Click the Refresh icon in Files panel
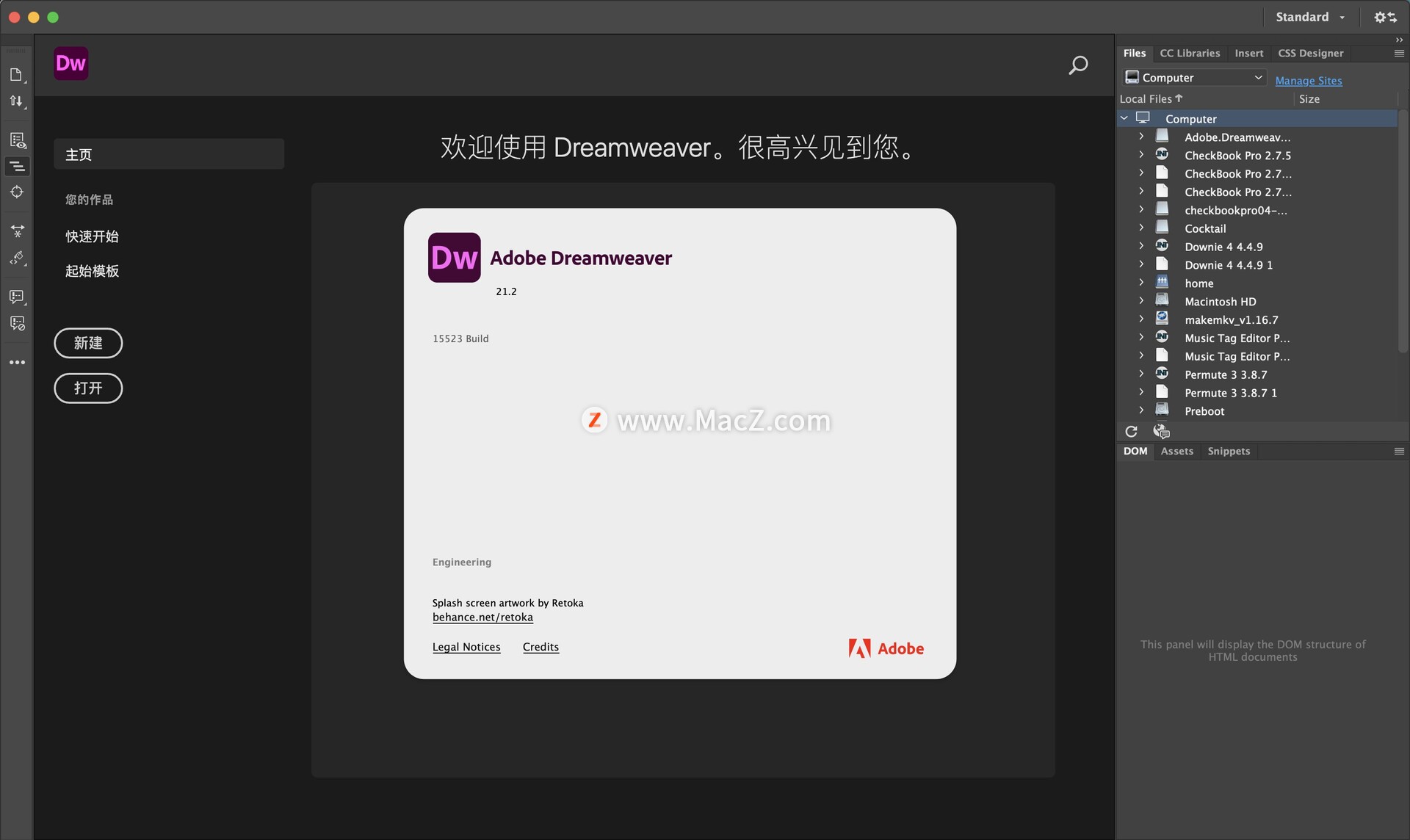Image resolution: width=1410 pixels, height=840 pixels. click(x=1131, y=432)
